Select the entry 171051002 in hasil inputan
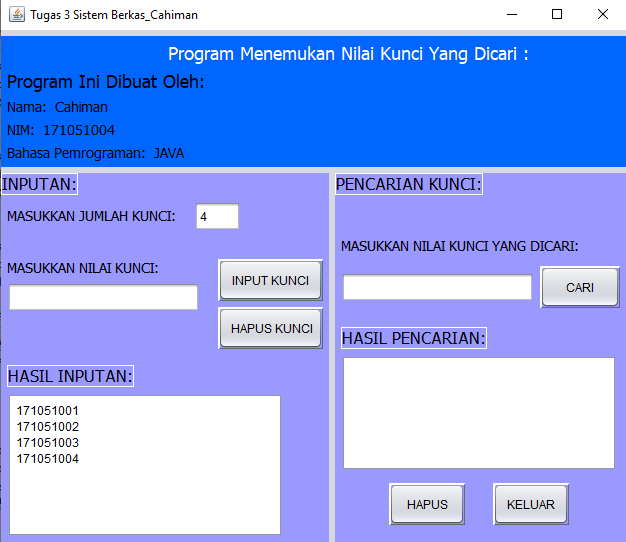The width and height of the screenshot is (626, 542). point(48,427)
